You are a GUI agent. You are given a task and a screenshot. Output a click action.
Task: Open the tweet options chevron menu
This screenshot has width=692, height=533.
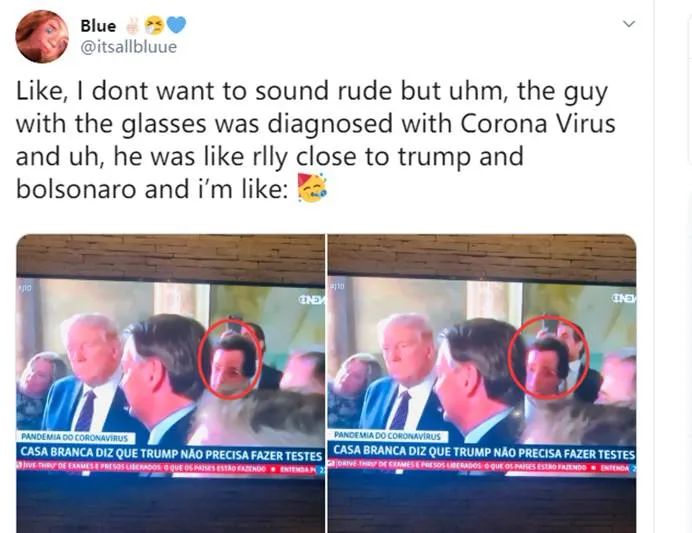pos(628,23)
